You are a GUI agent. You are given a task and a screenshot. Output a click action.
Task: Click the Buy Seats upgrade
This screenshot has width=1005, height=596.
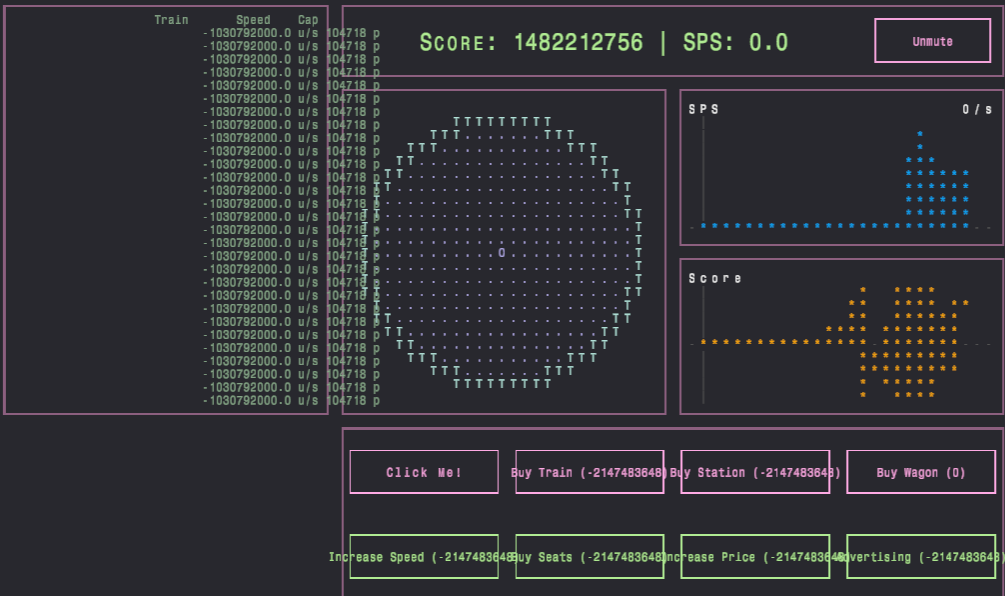click(589, 557)
